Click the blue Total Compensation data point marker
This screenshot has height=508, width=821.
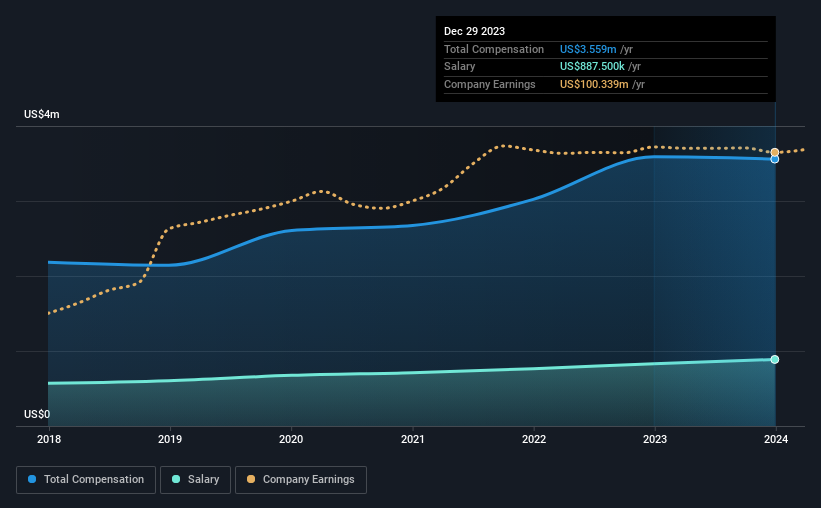775,159
